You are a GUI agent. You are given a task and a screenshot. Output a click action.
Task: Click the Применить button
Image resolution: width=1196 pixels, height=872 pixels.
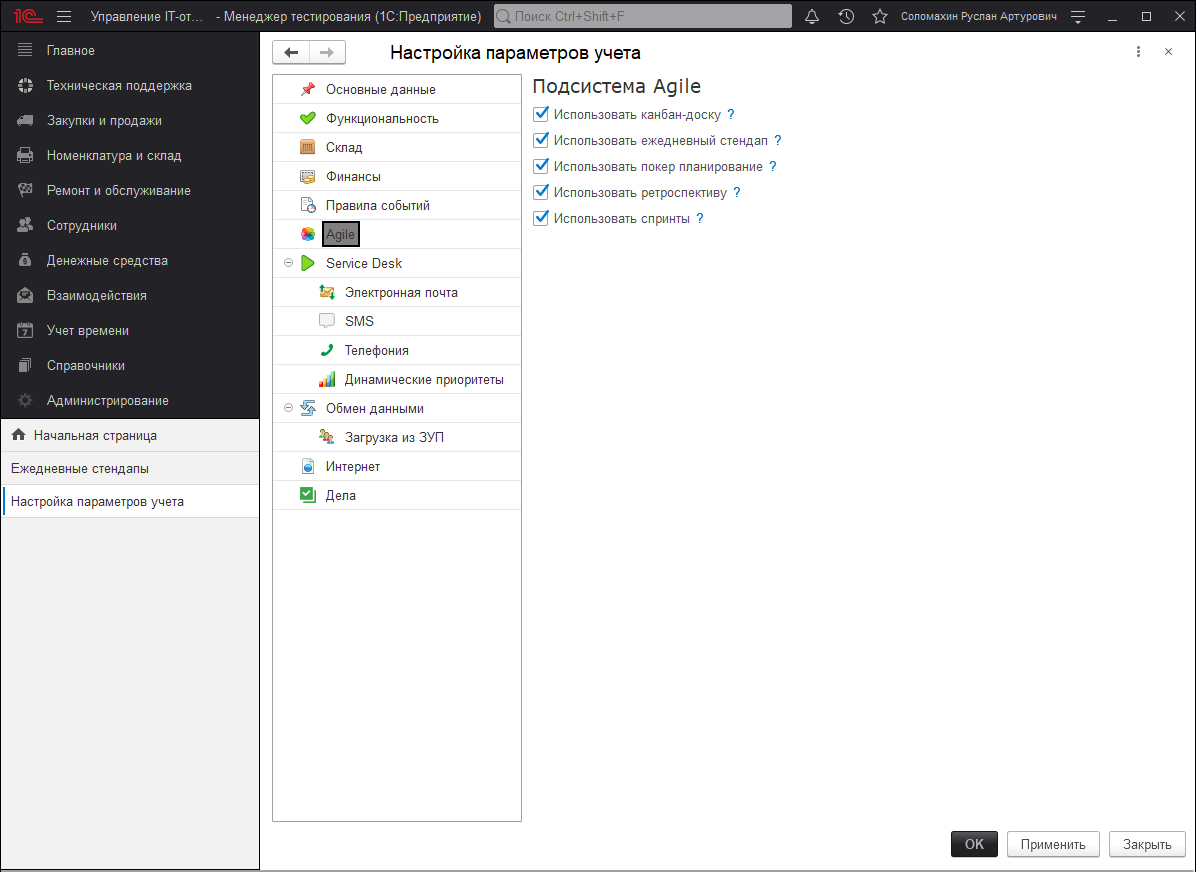tap(1053, 844)
